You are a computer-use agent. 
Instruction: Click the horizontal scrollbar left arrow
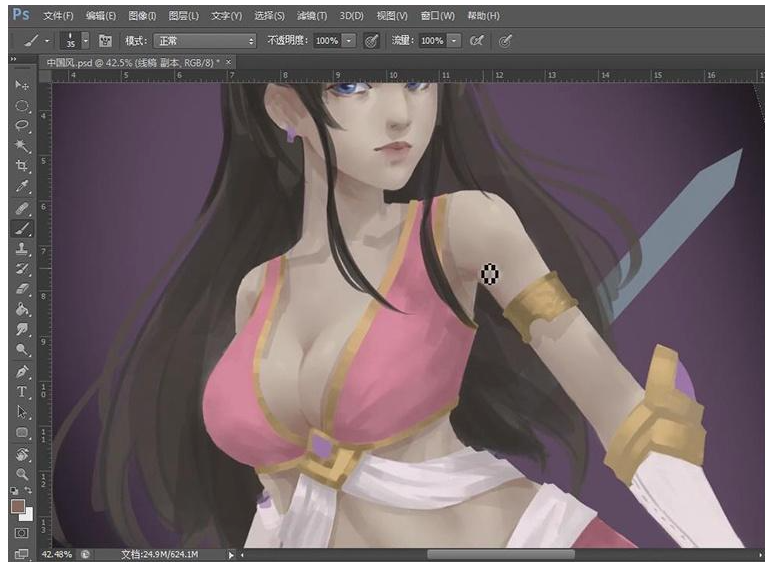[x=242, y=555]
